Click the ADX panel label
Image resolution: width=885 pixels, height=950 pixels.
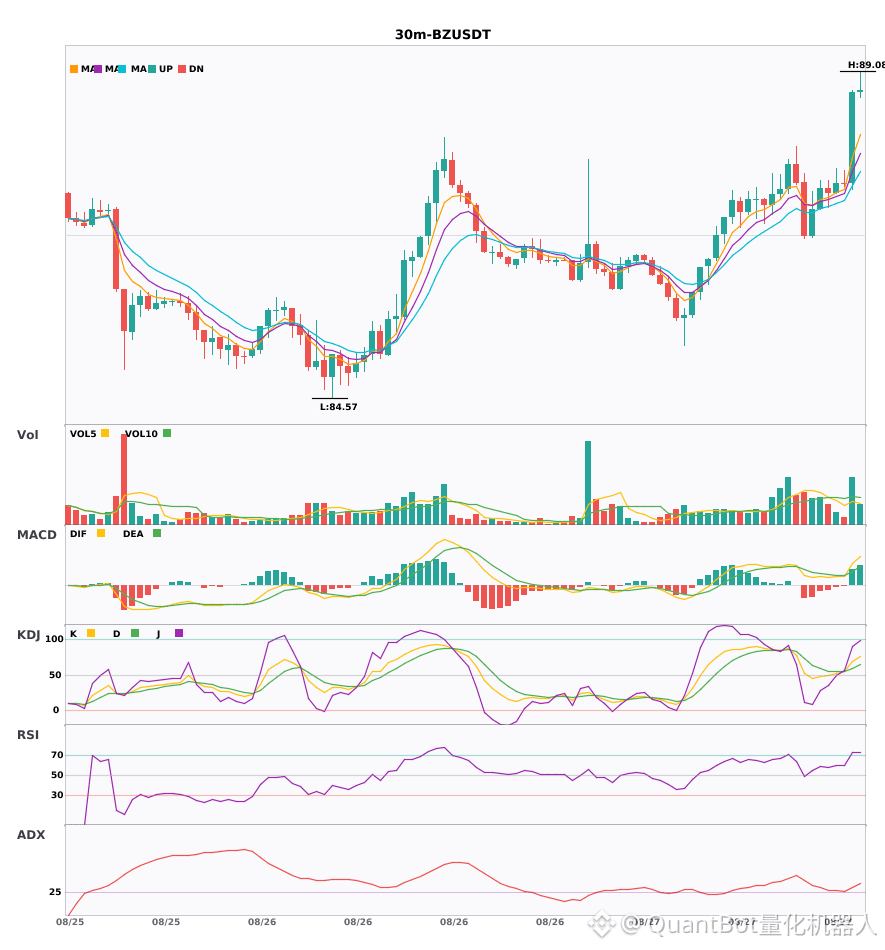click(31, 835)
